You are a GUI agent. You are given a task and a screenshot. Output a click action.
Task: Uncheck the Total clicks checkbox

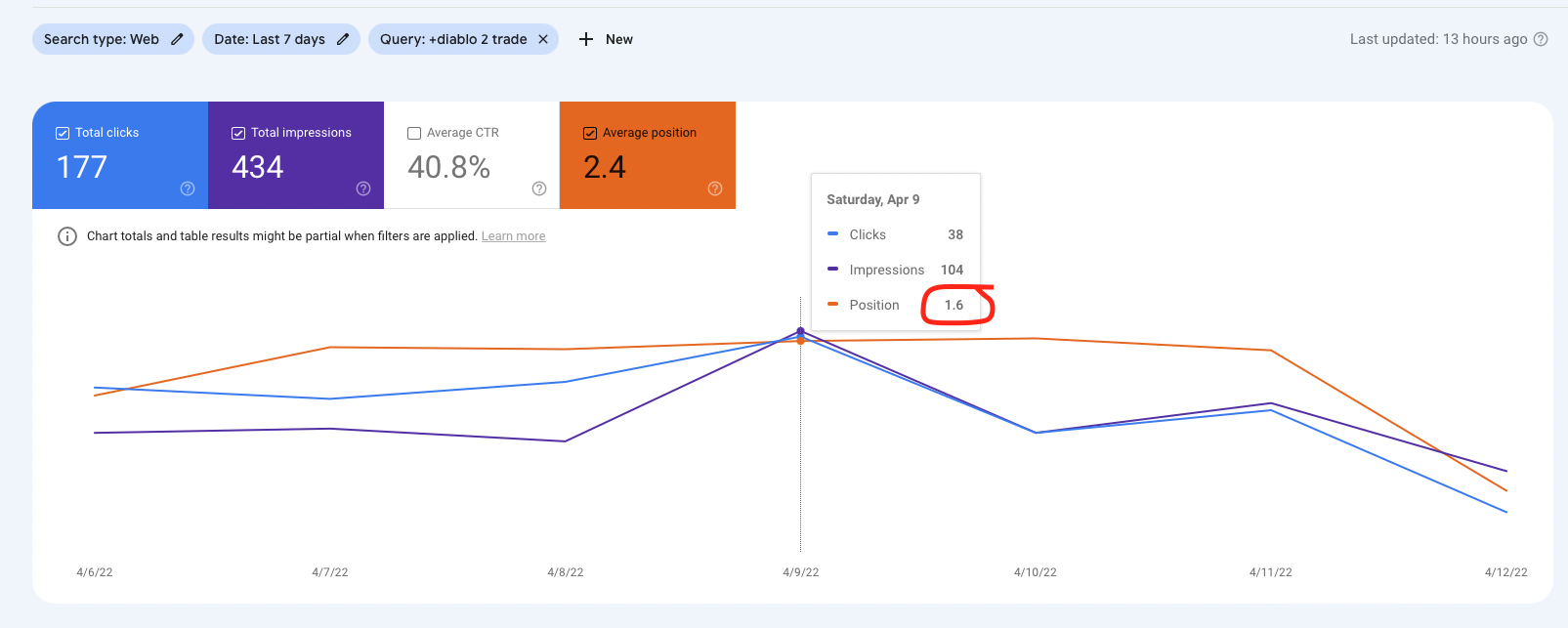coord(63,133)
